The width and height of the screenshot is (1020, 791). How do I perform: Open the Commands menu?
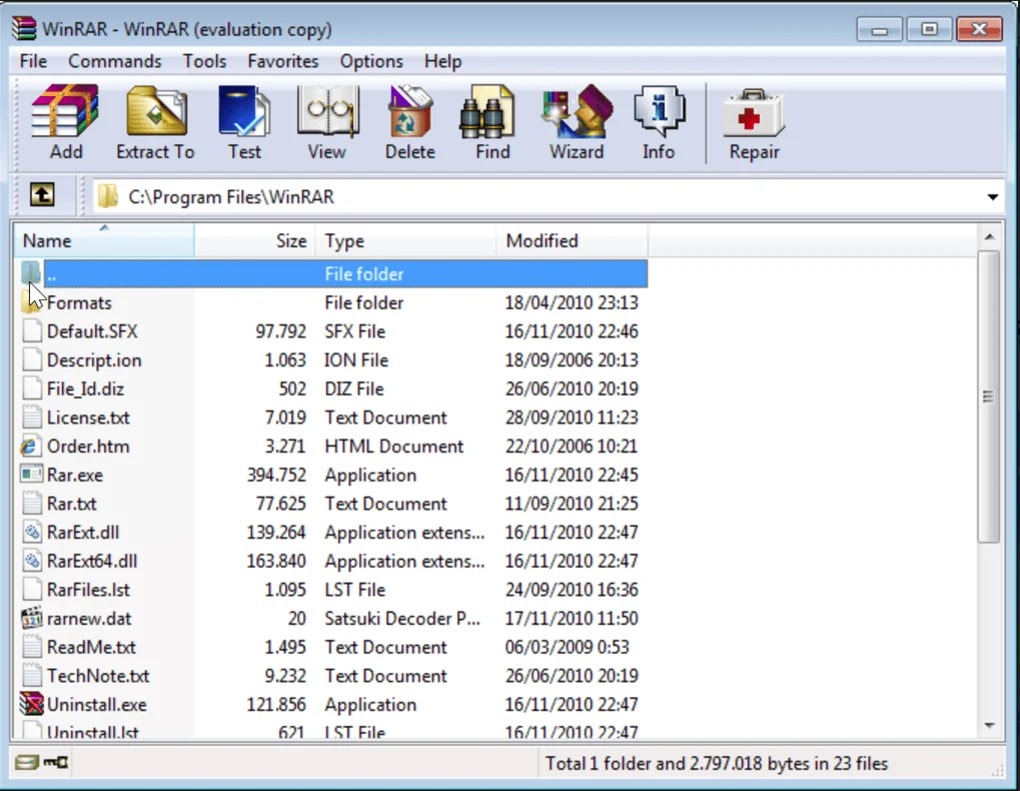[x=114, y=61]
